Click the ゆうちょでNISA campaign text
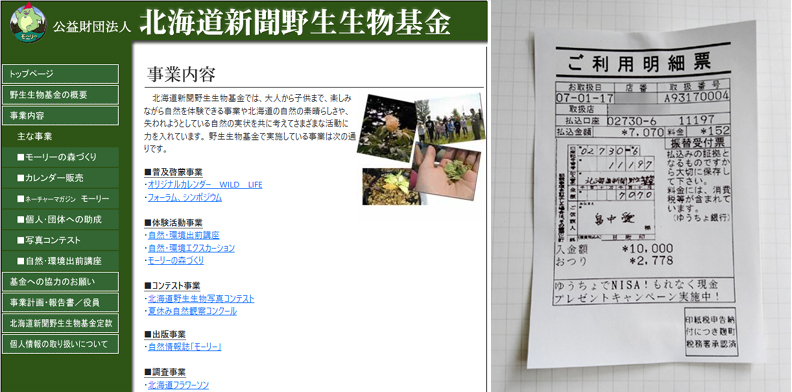 point(636,290)
